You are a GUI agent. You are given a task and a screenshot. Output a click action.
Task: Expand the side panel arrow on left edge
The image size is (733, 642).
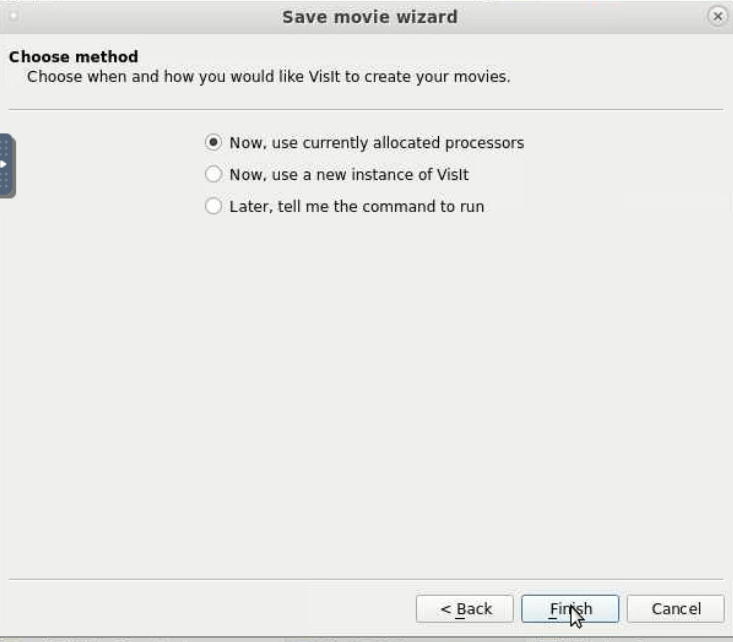[x=3, y=164]
